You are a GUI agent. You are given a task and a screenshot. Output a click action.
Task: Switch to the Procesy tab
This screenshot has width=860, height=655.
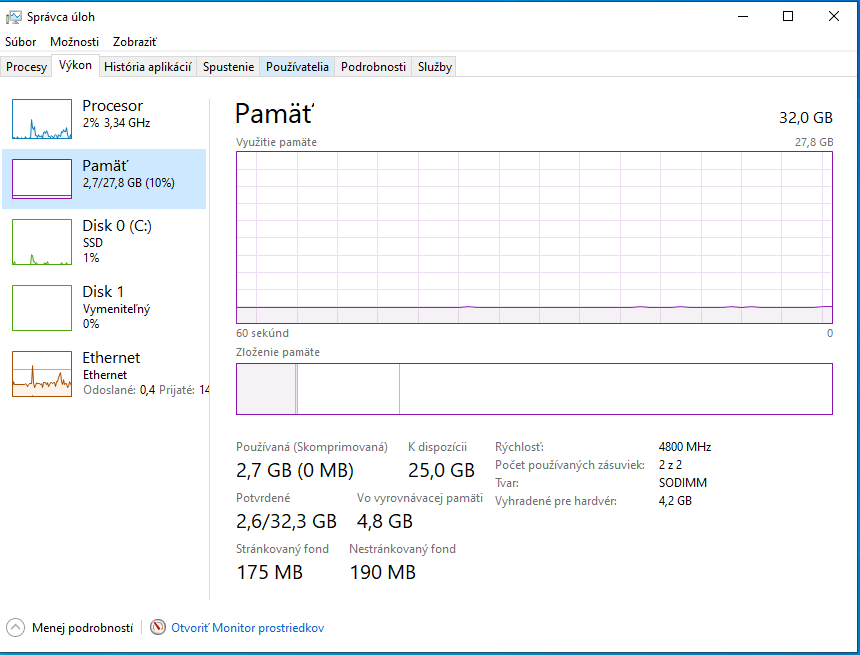pos(26,67)
